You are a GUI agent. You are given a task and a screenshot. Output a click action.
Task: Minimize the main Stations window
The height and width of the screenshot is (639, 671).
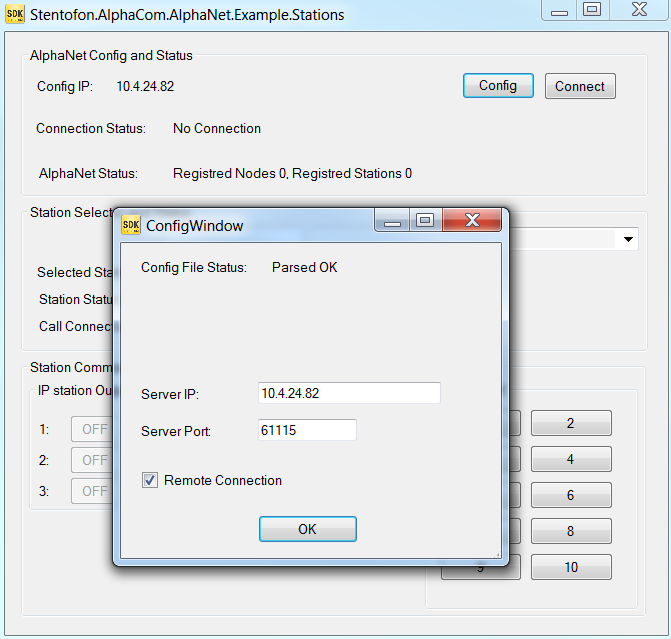coord(559,9)
